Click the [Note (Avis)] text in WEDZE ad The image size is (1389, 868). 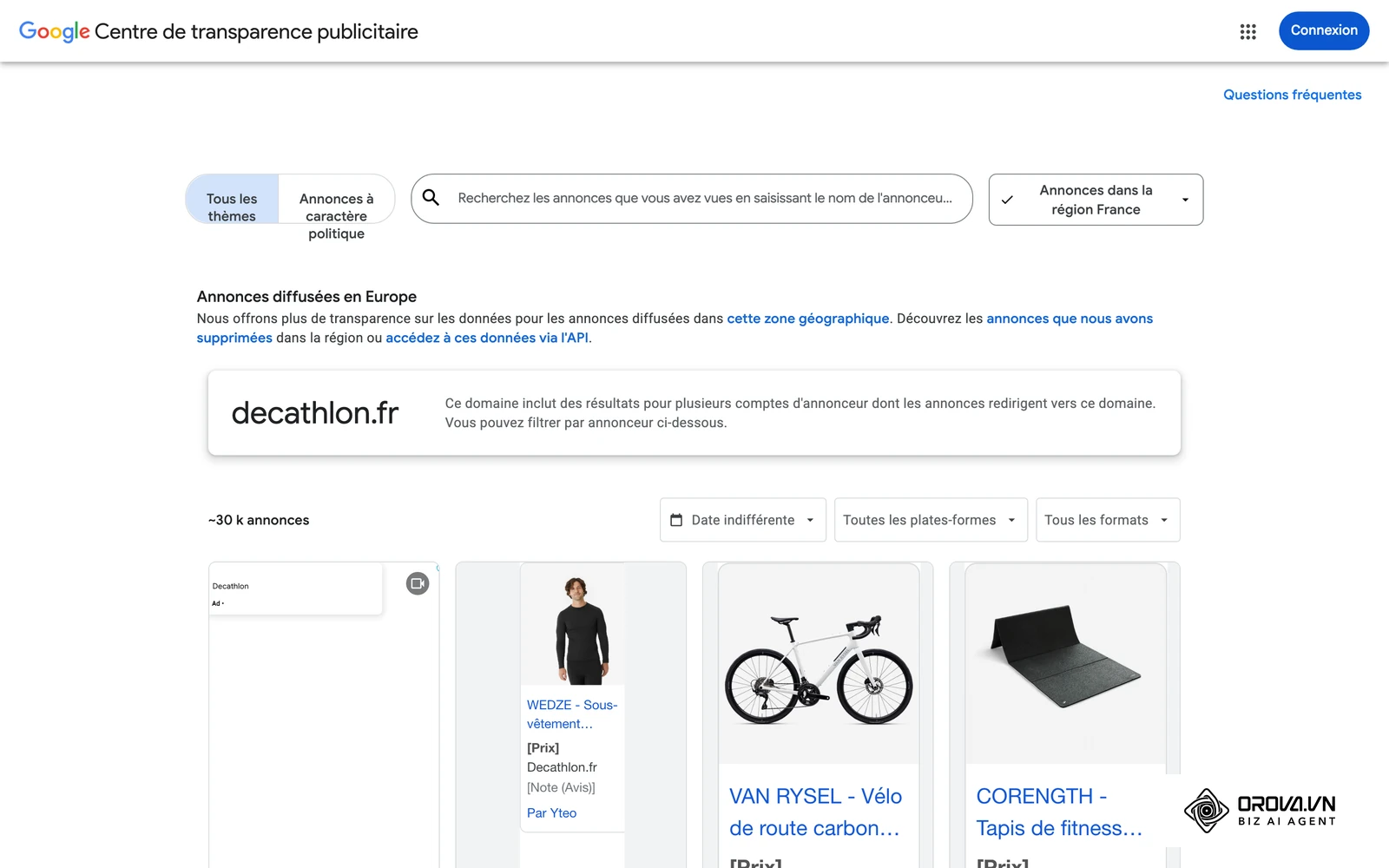(x=561, y=787)
